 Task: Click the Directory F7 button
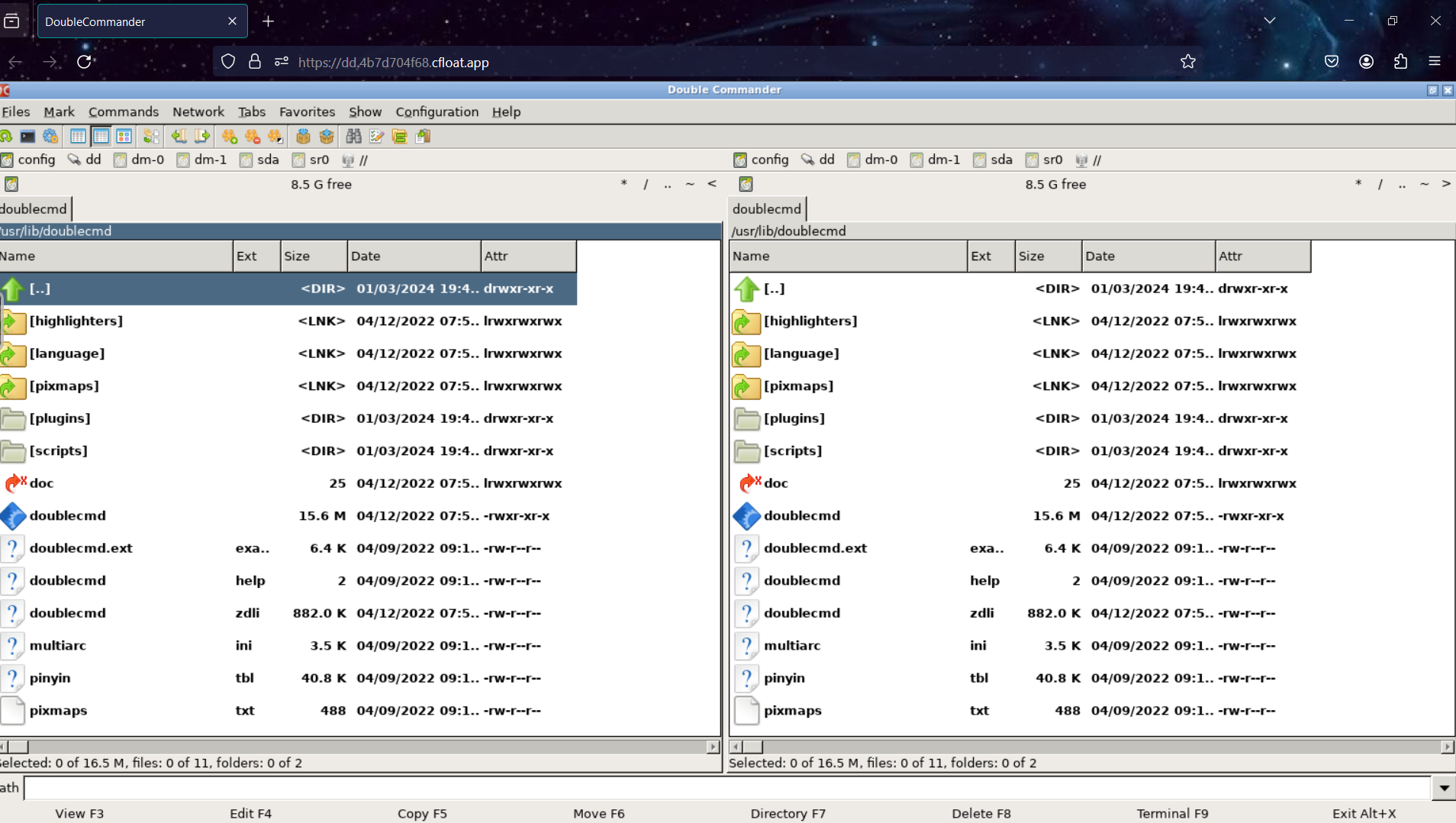788,813
